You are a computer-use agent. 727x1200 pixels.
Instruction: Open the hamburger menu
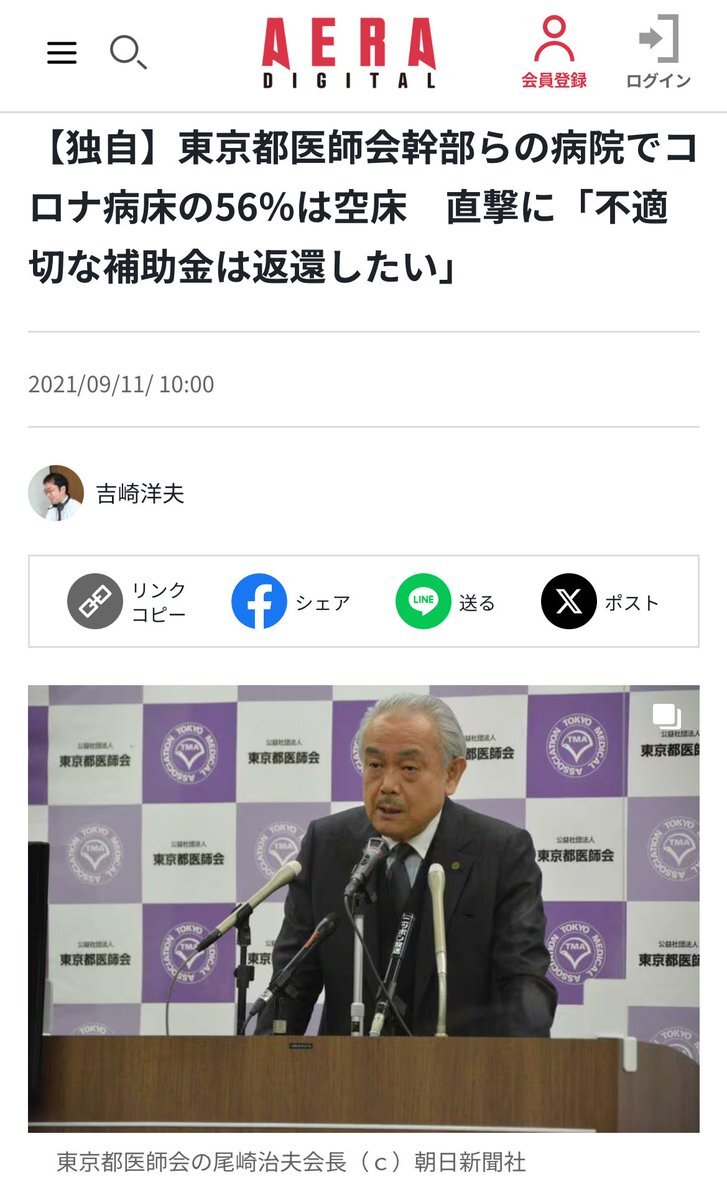(x=62, y=53)
